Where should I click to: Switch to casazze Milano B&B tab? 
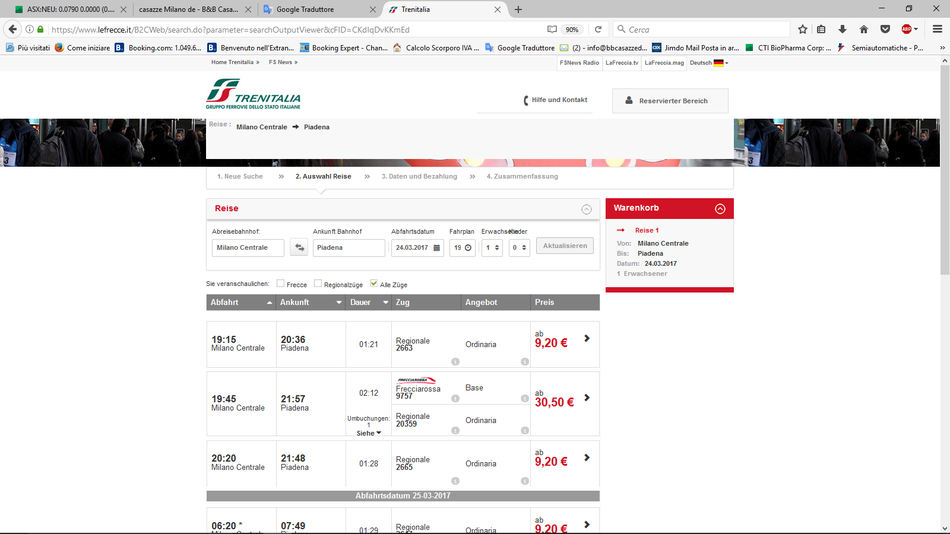pyautogui.click(x=194, y=9)
